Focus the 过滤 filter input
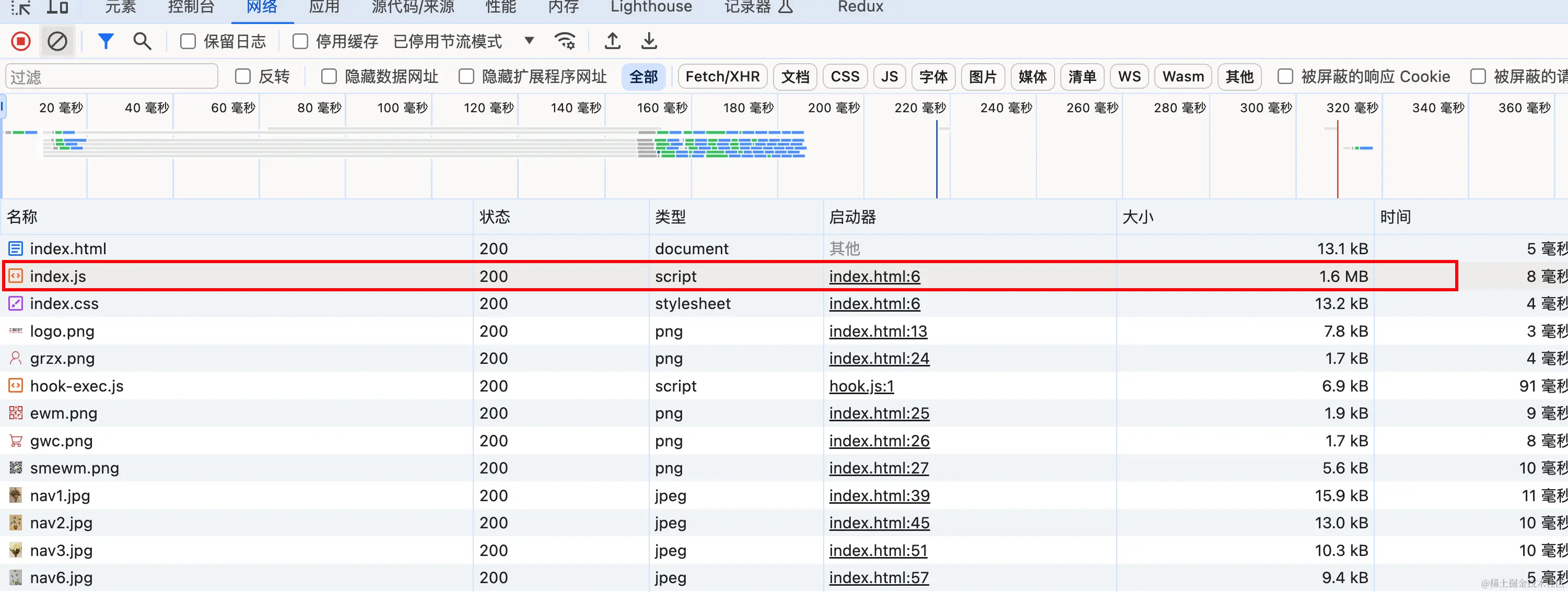The width and height of the screenshot is (1568, 592). point(111,77)
